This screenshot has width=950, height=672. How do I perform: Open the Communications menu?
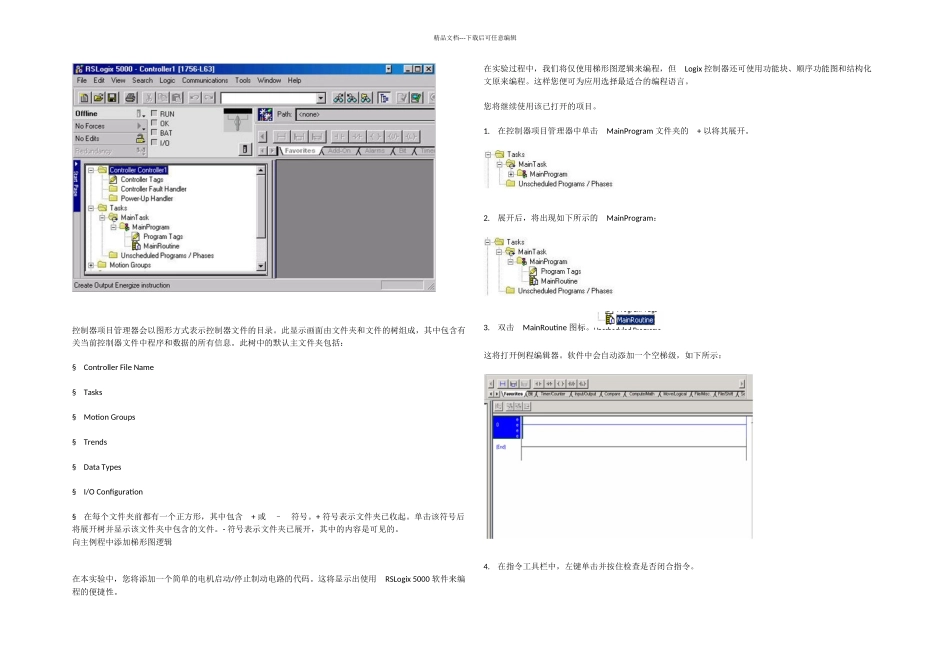[x=205, y=80]
